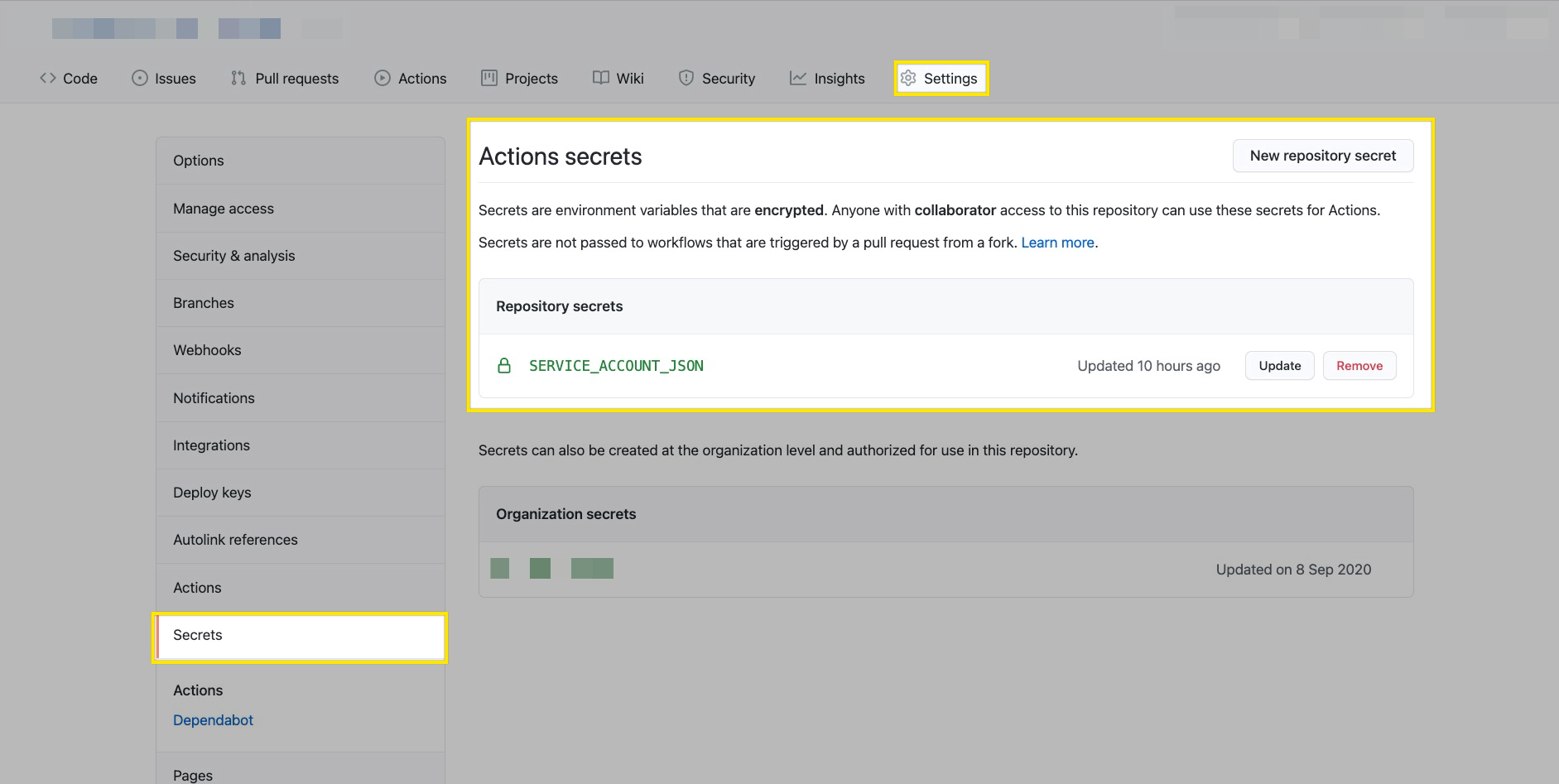This screenshot has width=1559, height=784.
Task: Click the lock icon beside SERVICE_ACCOUNT_JSON
Action: pyautogui.click(x=504, y=365)
